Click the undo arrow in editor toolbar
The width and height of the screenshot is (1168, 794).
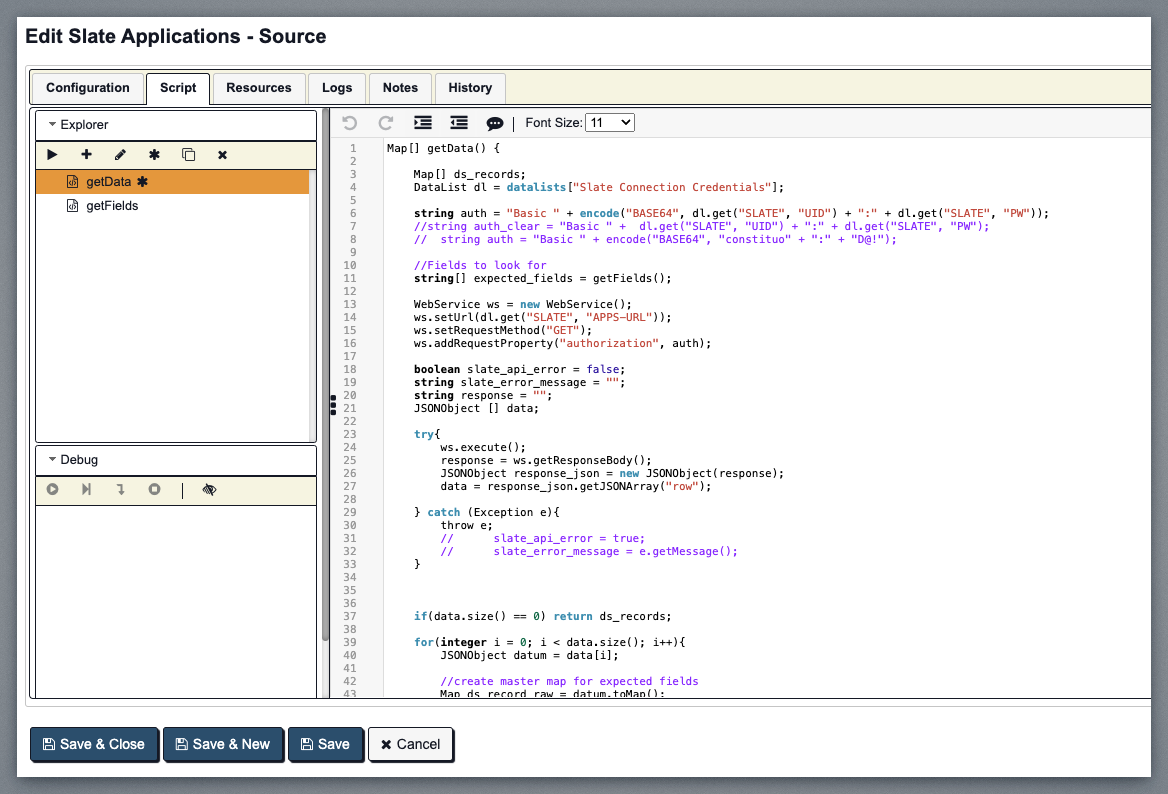349,123
